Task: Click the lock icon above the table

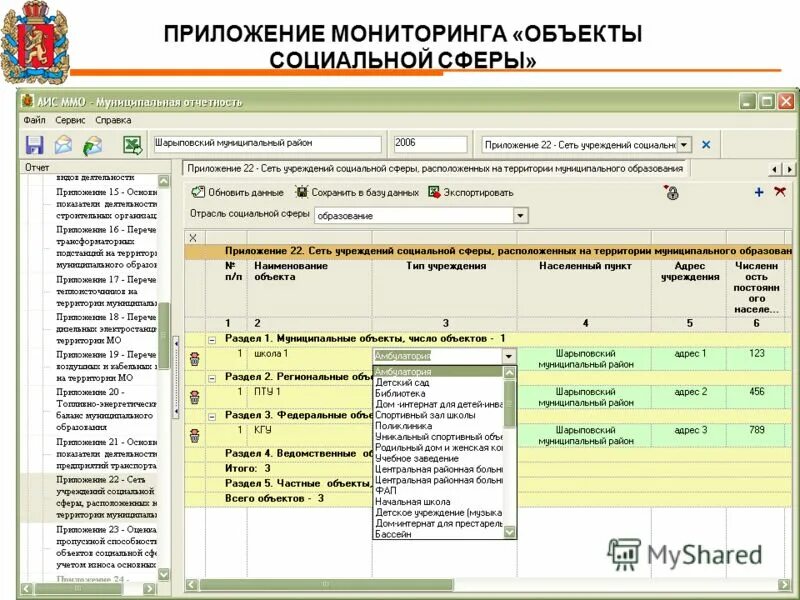Action: pyautogui.click(x=672, y=193)
